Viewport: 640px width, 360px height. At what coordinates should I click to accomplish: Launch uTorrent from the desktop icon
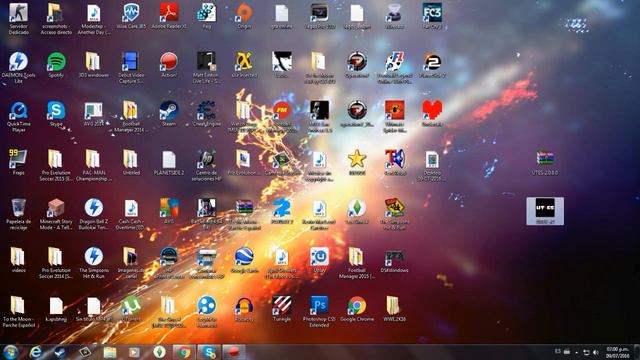(x=131, y=309)
